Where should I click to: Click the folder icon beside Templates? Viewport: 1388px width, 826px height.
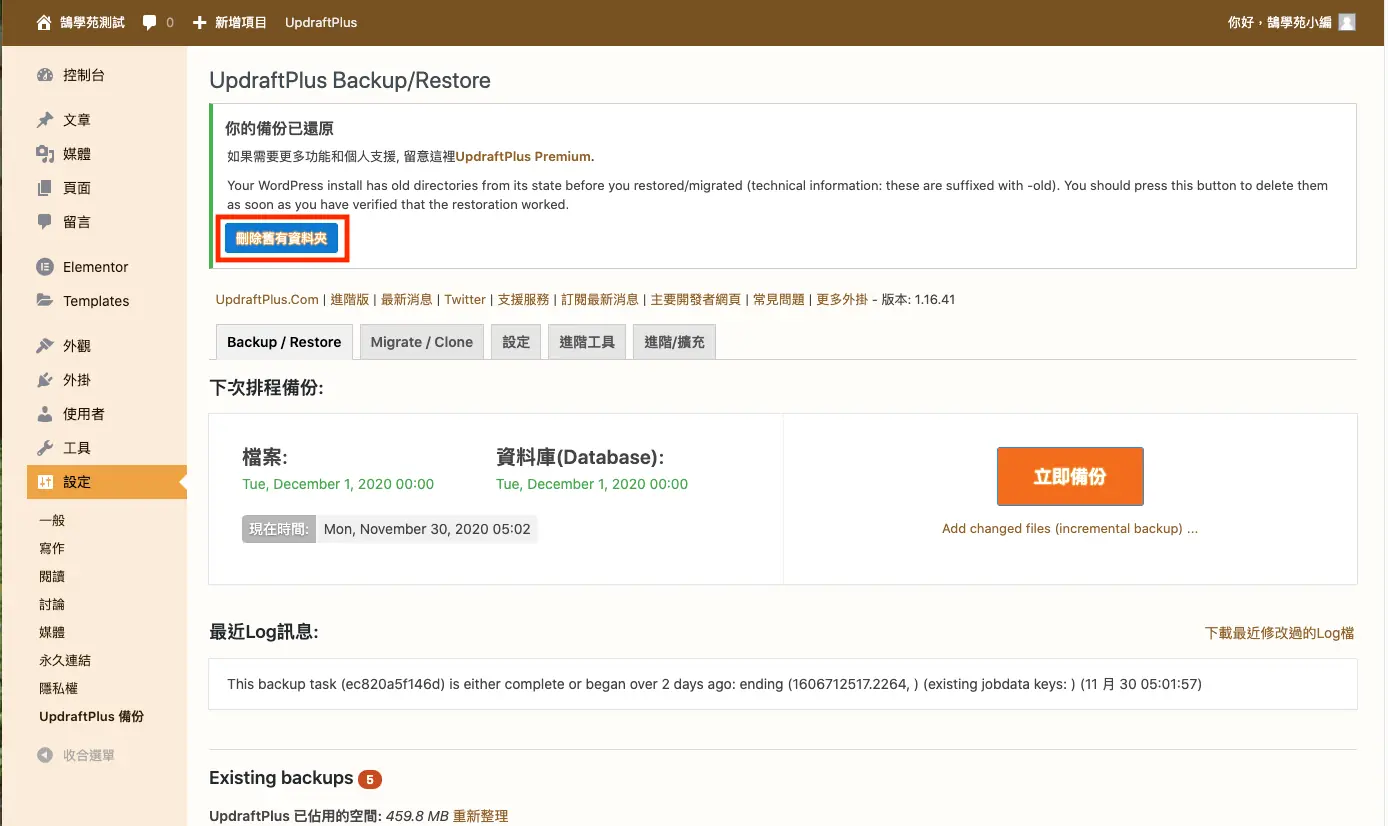[x=45, y=301]
